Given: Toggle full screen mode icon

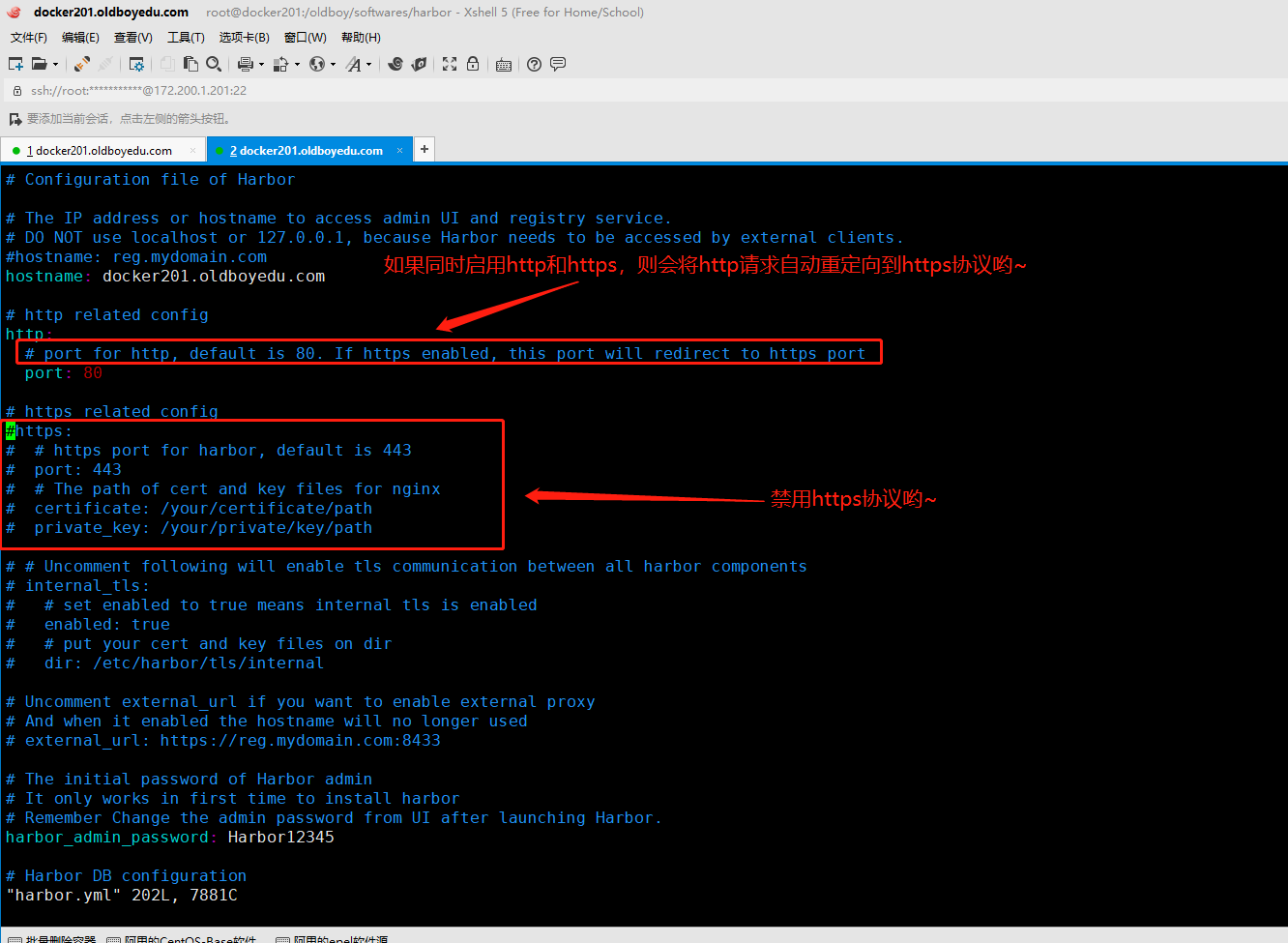Looking at the screenshot, I should click(x=450, y=64).
